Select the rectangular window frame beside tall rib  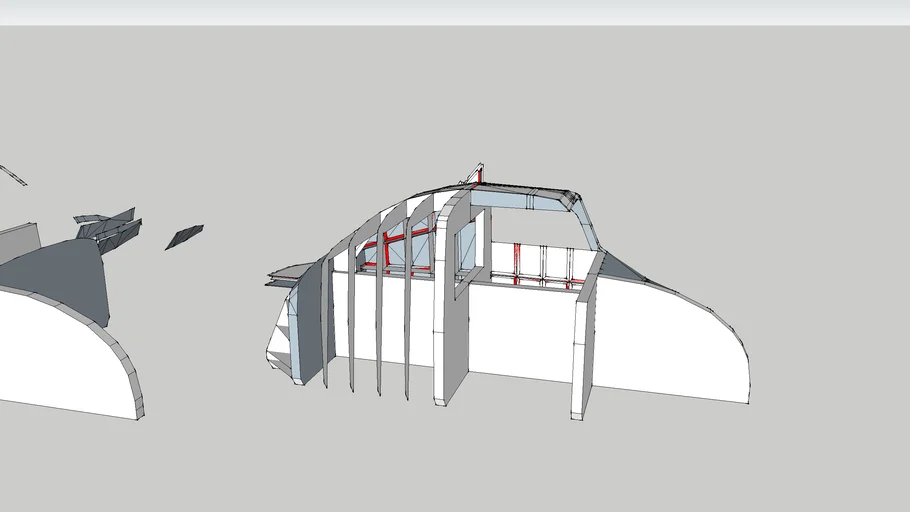pyautogui.click(x=466, y=250)
